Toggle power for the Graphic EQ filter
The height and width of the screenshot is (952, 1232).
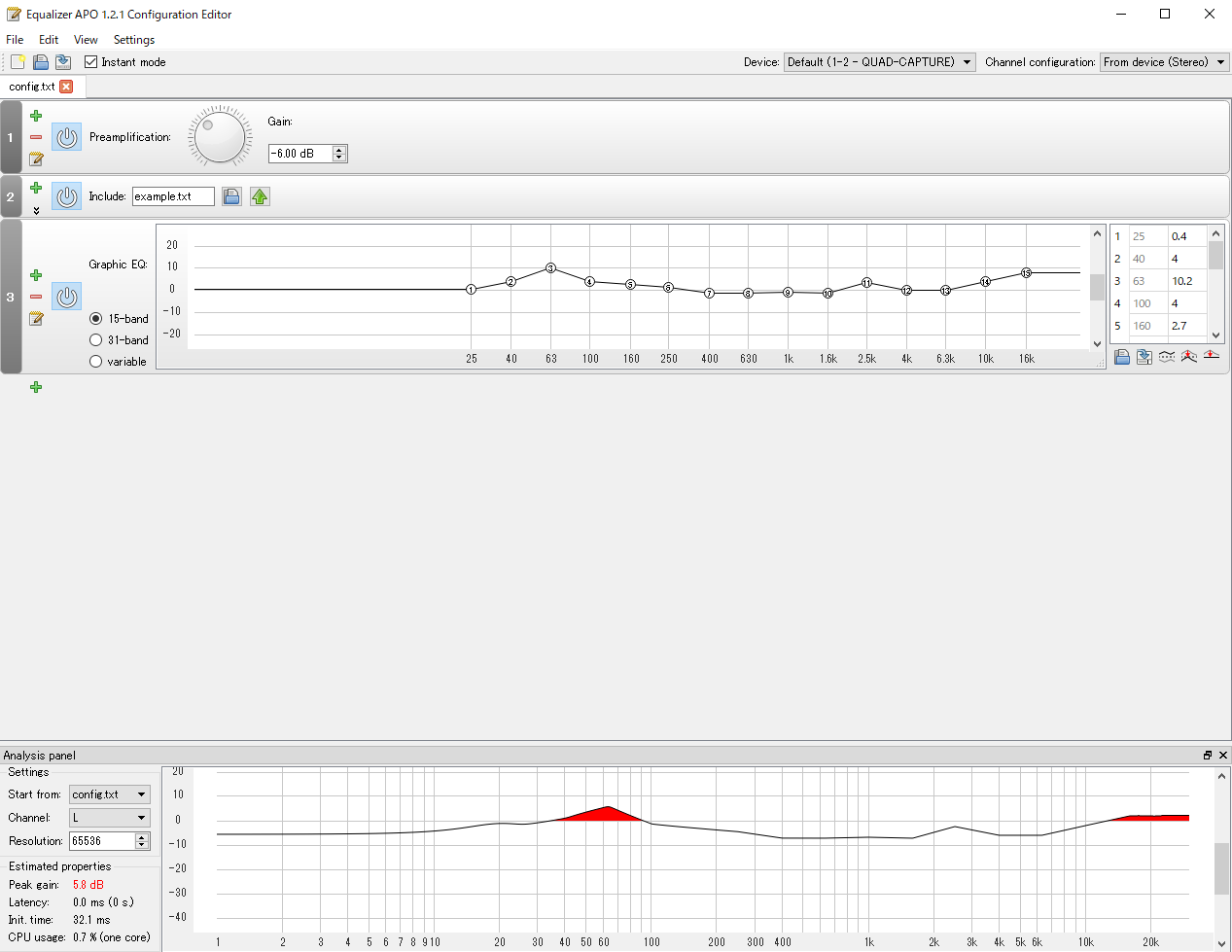(x=67, y=297)
